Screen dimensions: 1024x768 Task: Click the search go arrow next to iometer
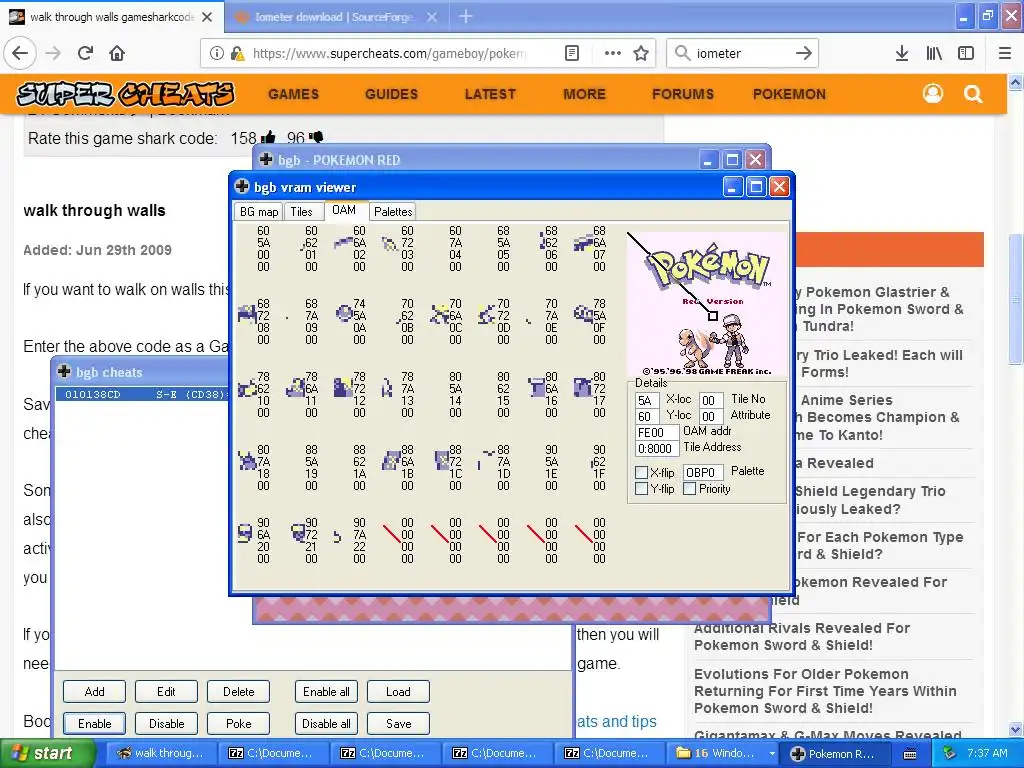pyautogui.click(x=804, y=53)
